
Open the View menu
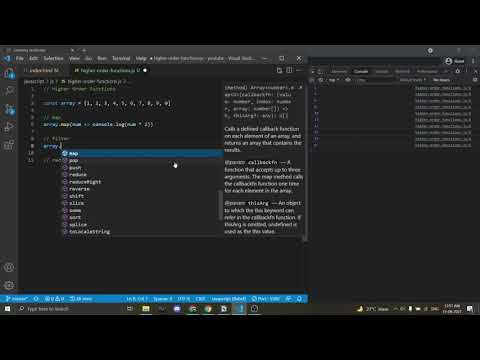[x=74, y=58]
